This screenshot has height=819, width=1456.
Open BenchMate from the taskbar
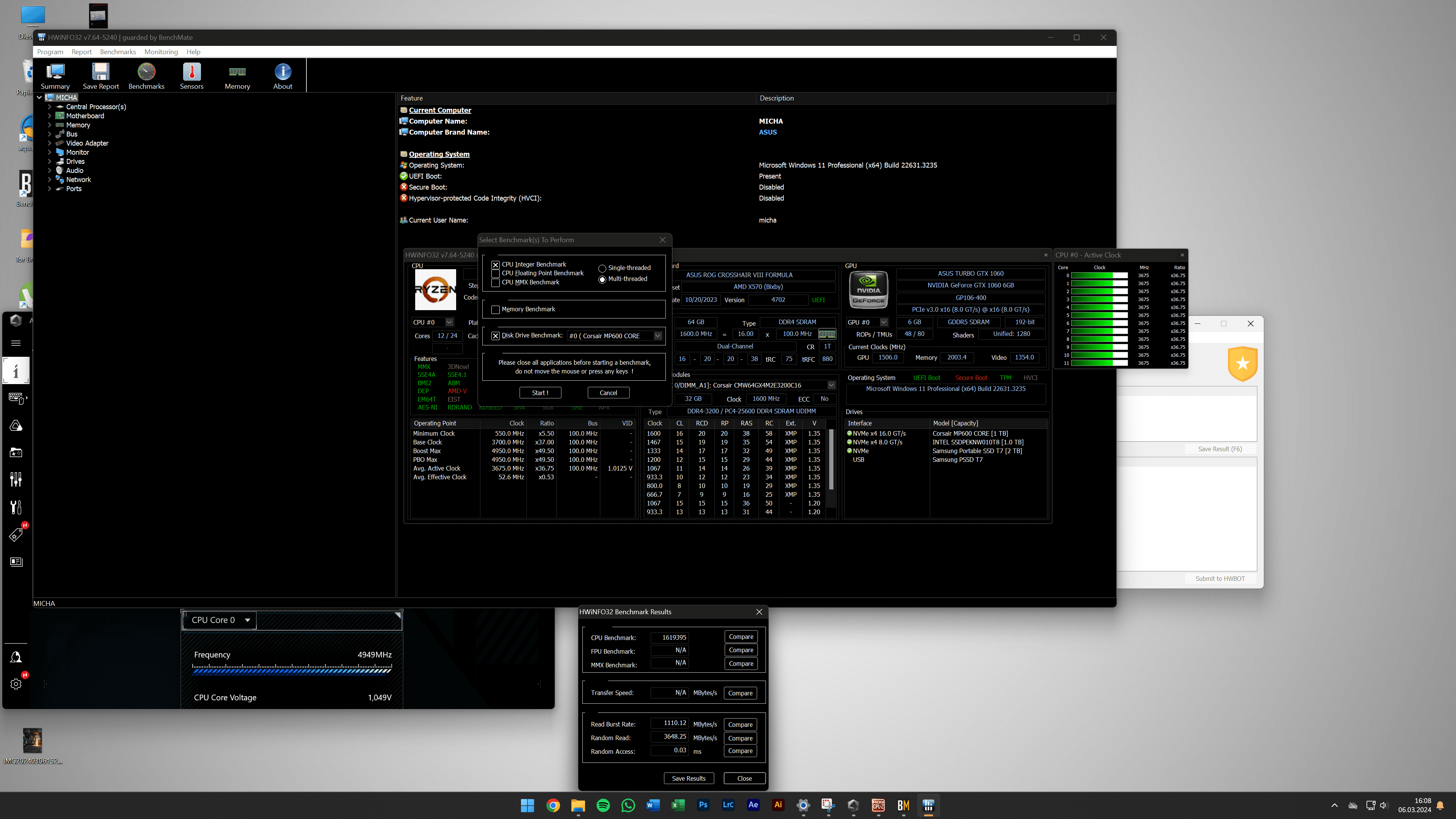point(903,805)
